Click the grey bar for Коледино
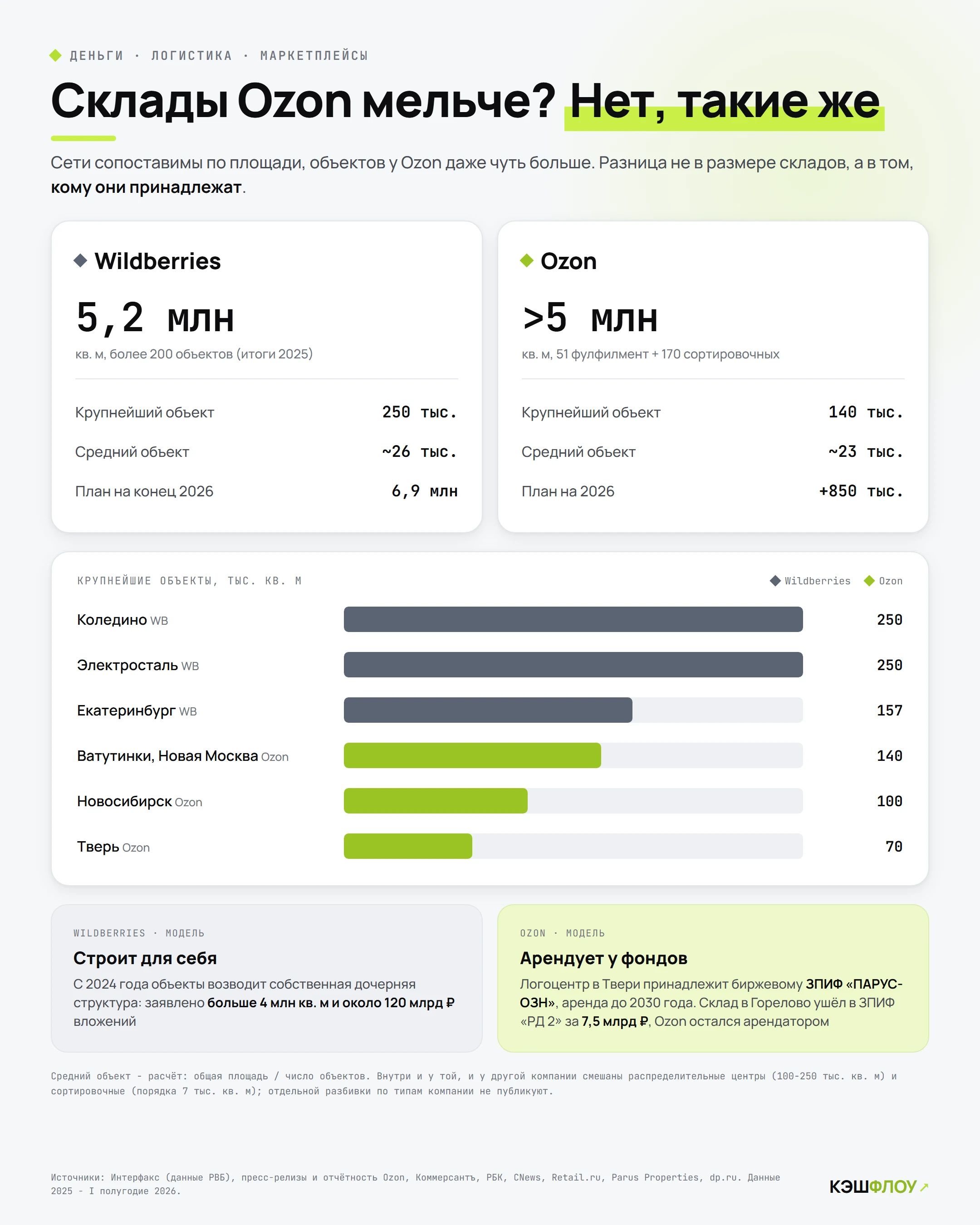 [573, 619]
